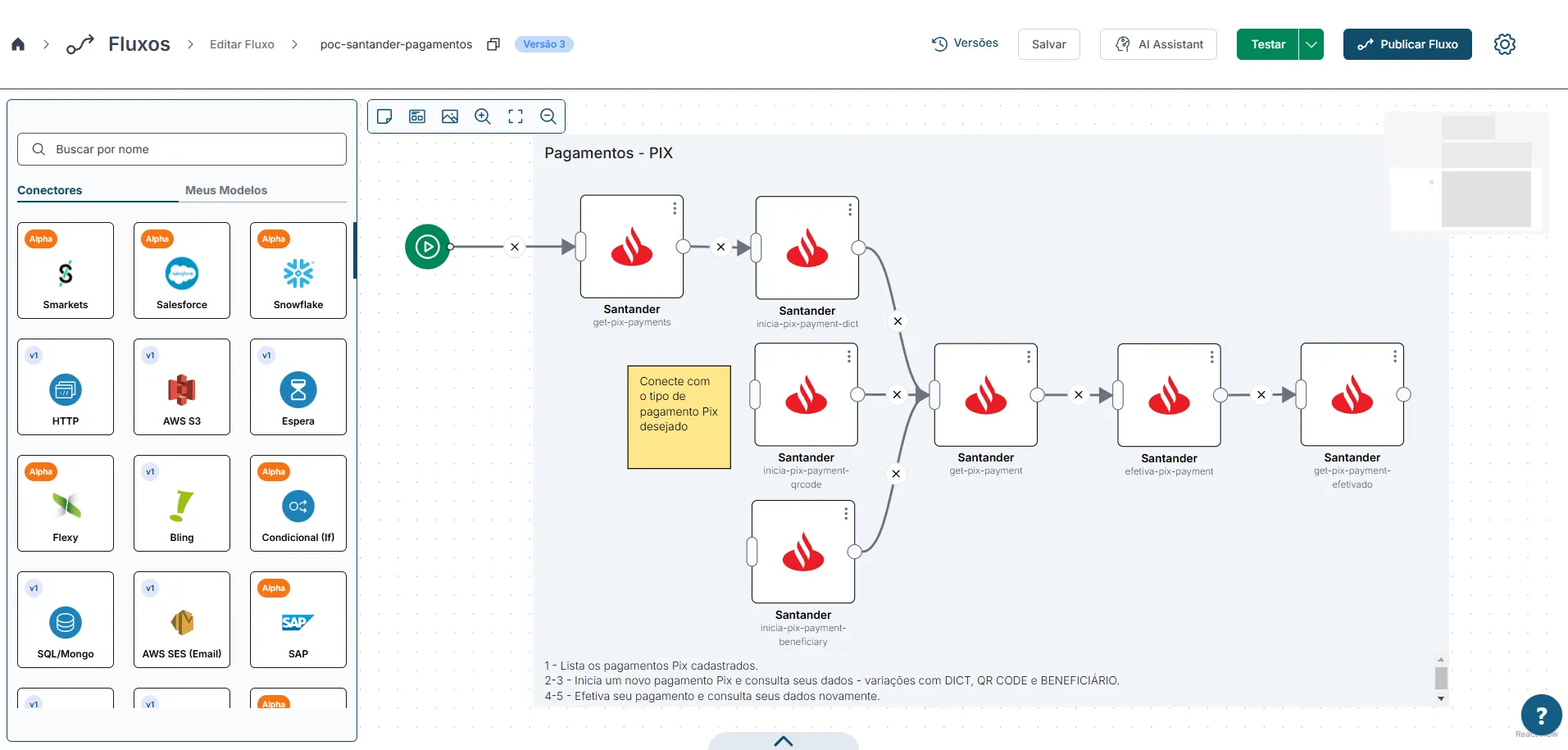The image size is (1568, 750).
Task: Select the Conectores tab
Action: [x=50, y=190]
